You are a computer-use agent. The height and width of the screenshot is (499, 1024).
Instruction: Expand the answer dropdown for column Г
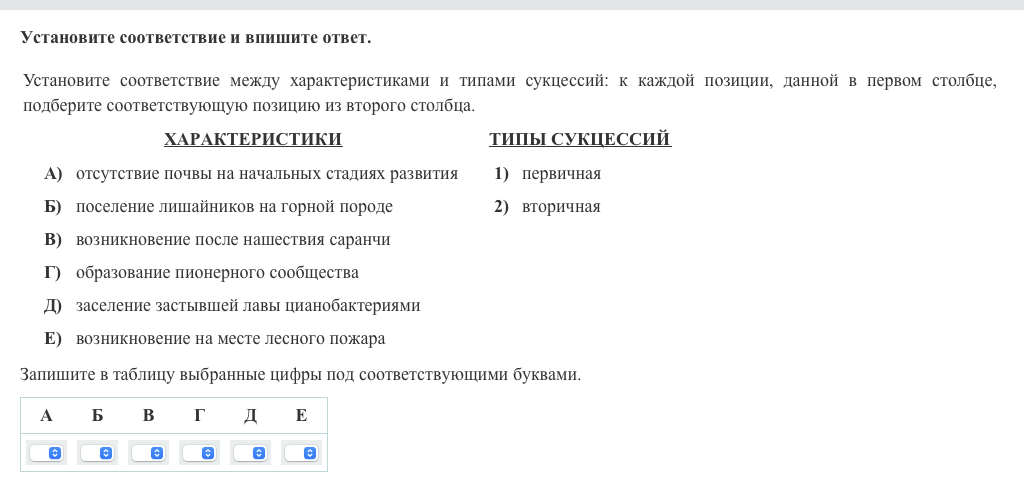click(x=200, y=453)
